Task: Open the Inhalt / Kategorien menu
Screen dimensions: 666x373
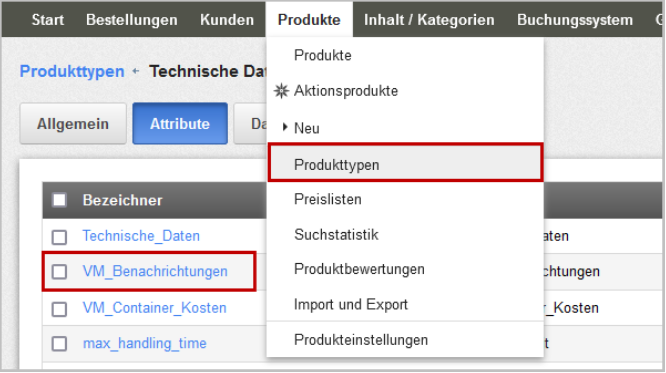Action: pos(429,20)
